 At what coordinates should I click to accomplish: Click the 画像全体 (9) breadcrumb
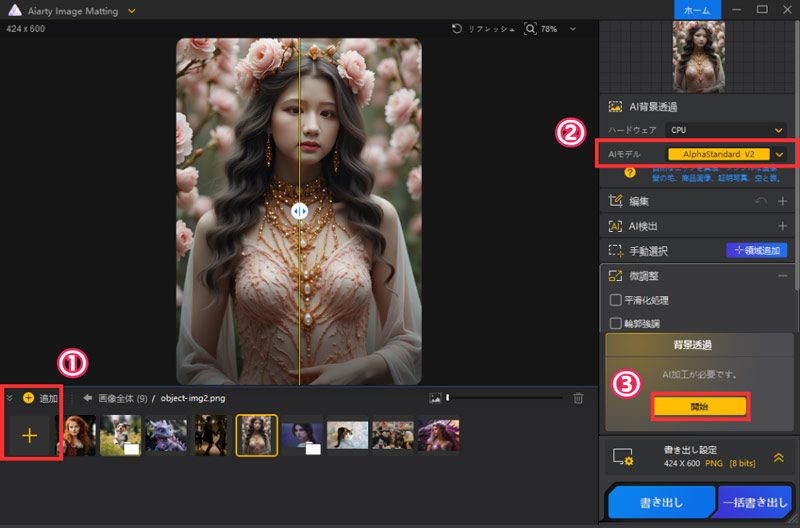122,398
